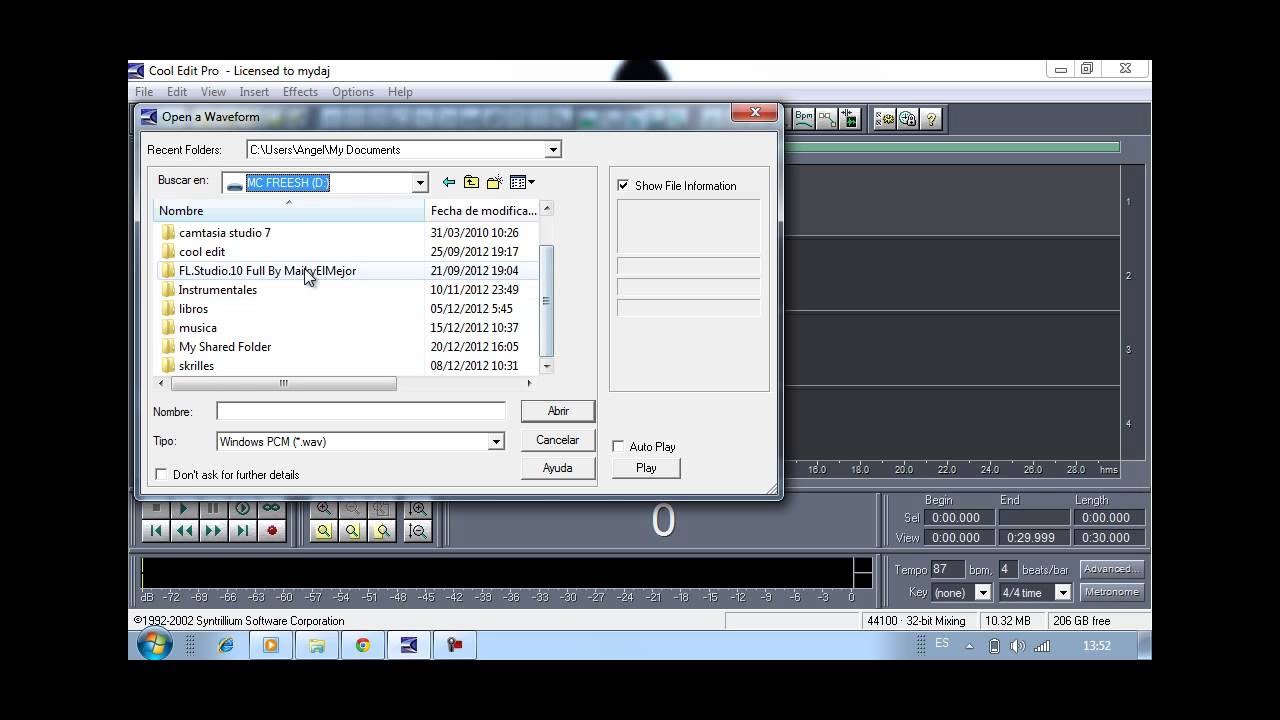Sort by the Nombre column header
The image size is (1280, 720).
click(289, 211)
